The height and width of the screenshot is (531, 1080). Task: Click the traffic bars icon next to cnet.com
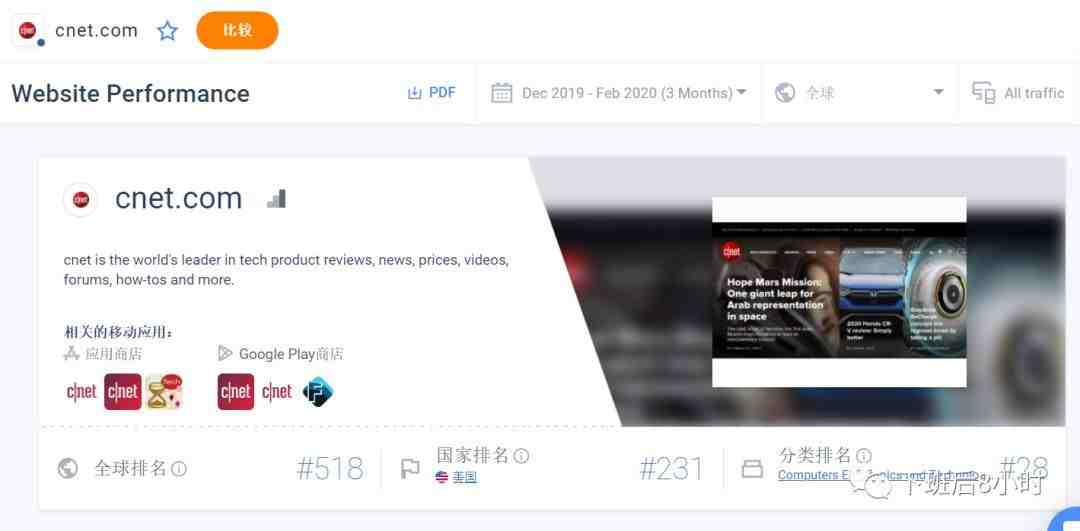(x=276, y=199)
